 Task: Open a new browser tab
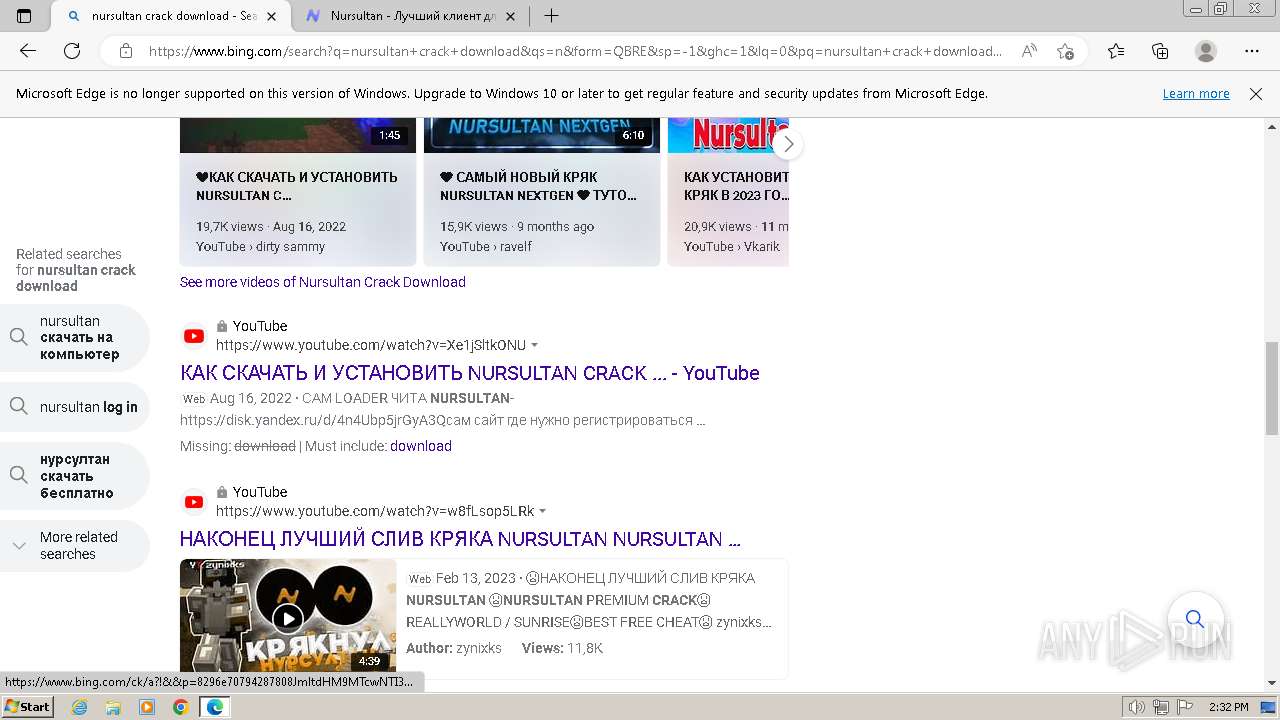coord(551,16)
